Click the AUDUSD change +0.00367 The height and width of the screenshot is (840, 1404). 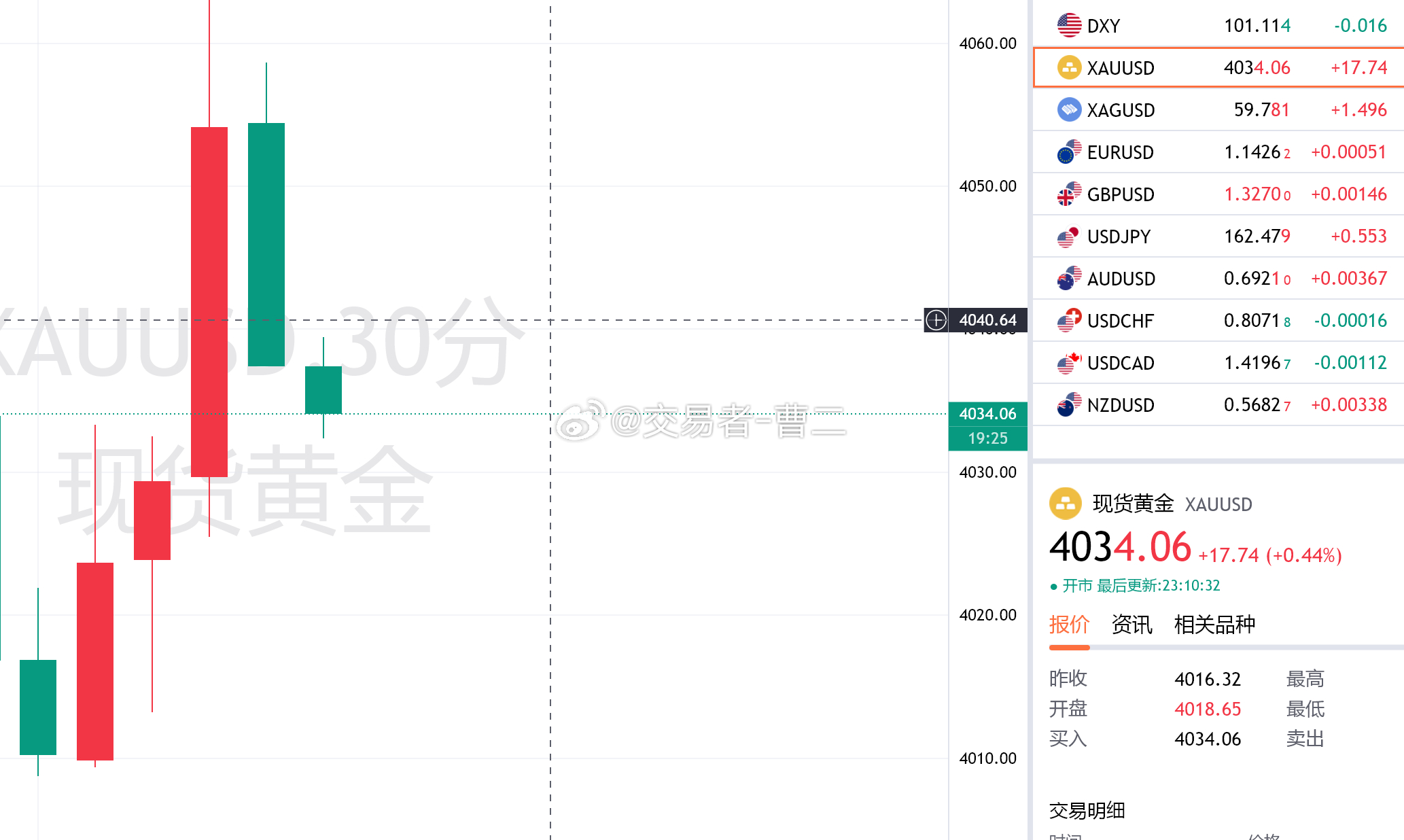tap(1349, 279)
